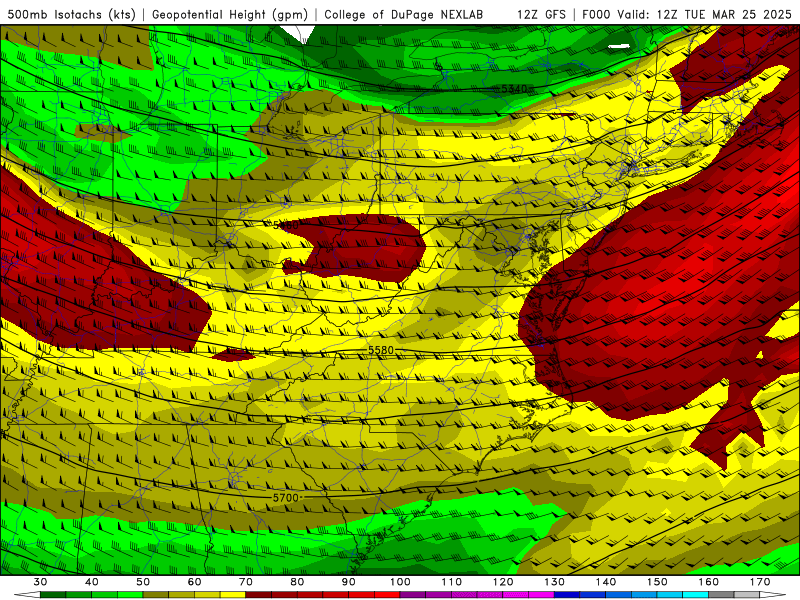Image resolution: width=800 pixels, height=600 pixels.
Task: Click the 40 label on the color scale
Action: pyautogui.click(x=92, y=582)
